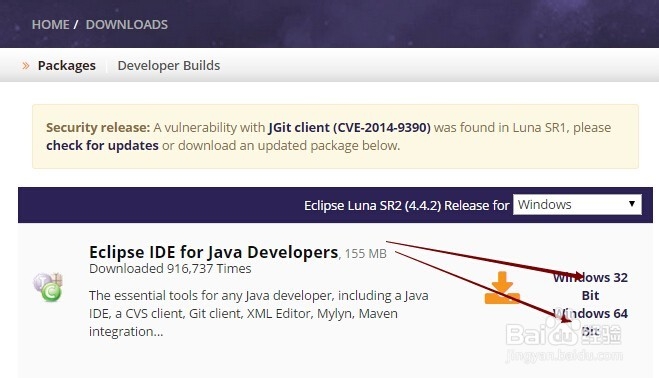Select the '155 MB' size text
This screenshot has width=659, height=378.
tap(366, 254)
